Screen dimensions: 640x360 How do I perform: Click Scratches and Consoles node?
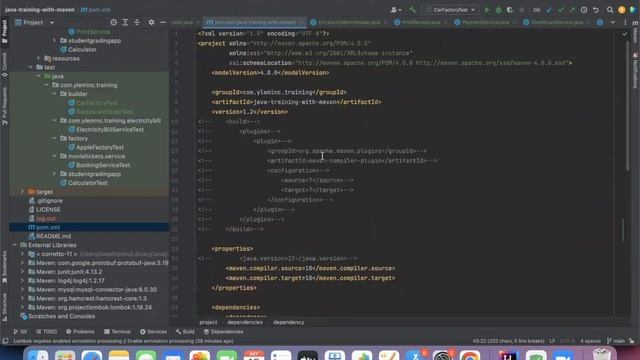coord(61,316)
